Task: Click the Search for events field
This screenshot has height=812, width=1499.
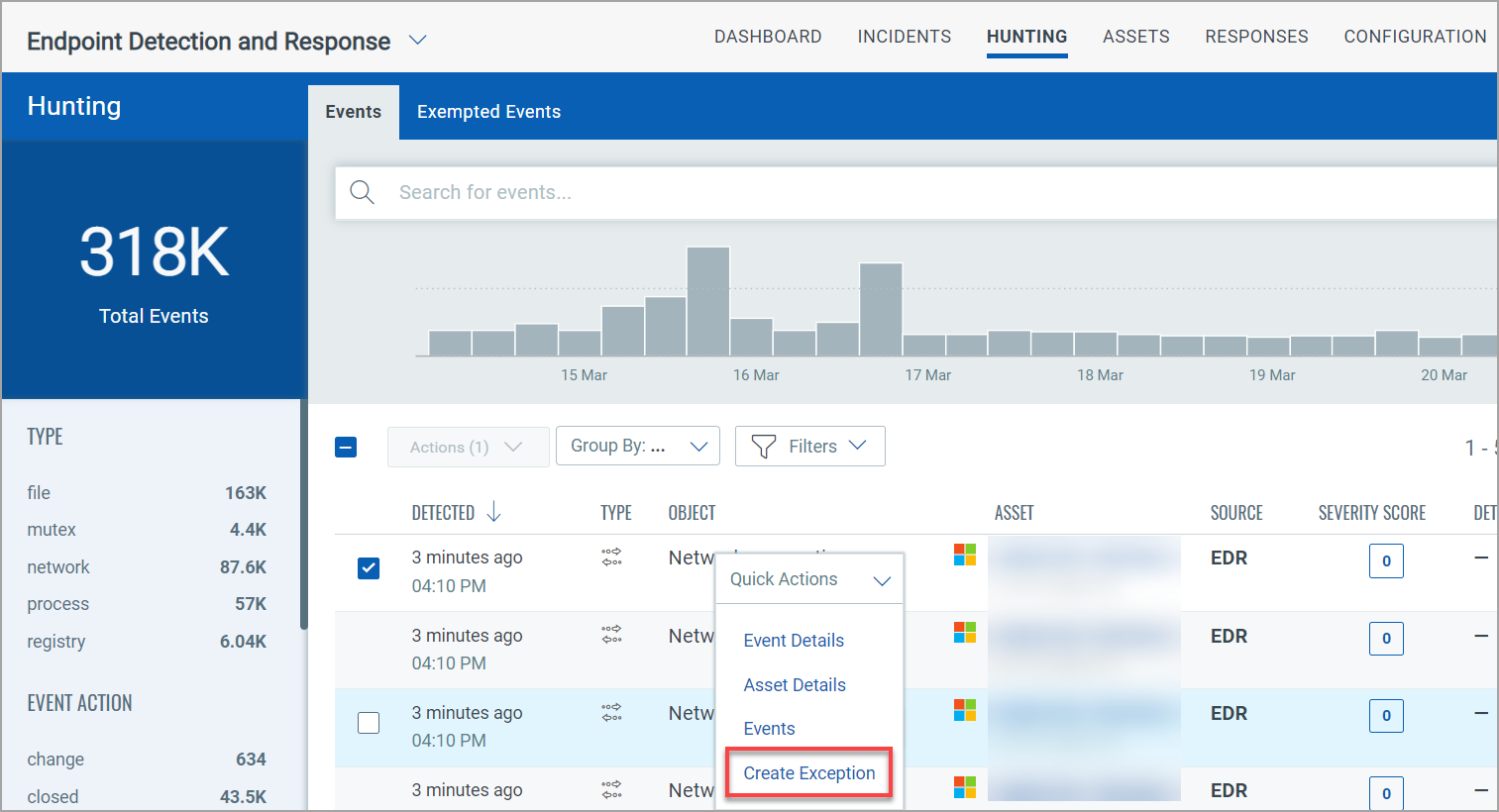Action: pos(916,192)
